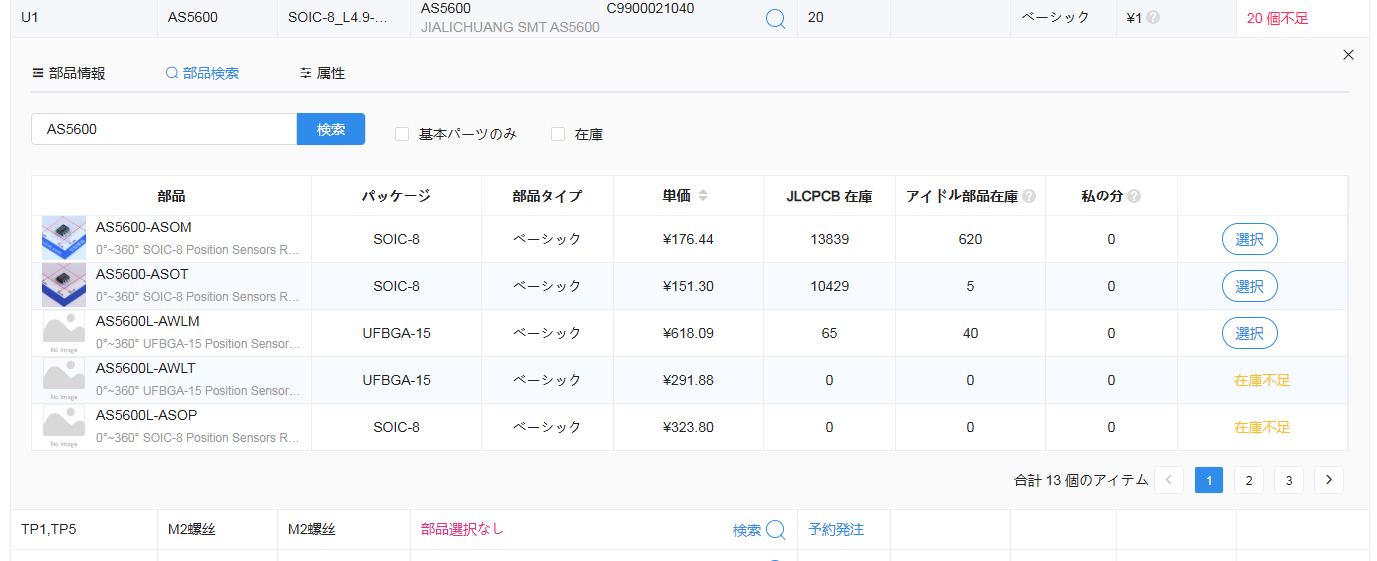The width and height of the screenshot is (1377, 561).
Task: Select the AS5600-ASOM part with 選択
Action: 1249,239
